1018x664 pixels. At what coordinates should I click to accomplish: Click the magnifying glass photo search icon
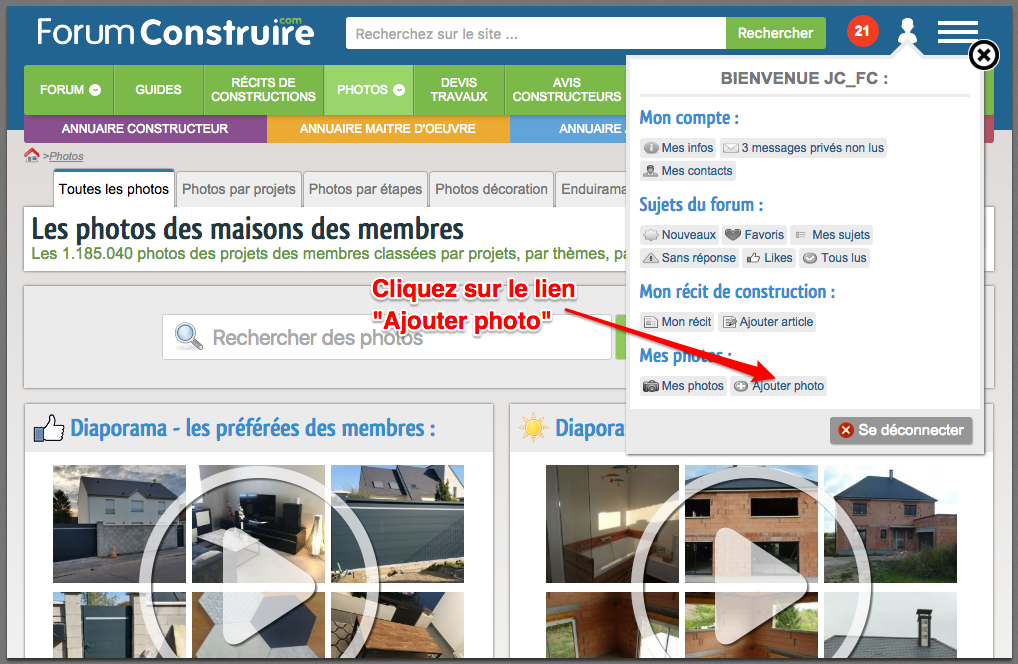[188, 336]
